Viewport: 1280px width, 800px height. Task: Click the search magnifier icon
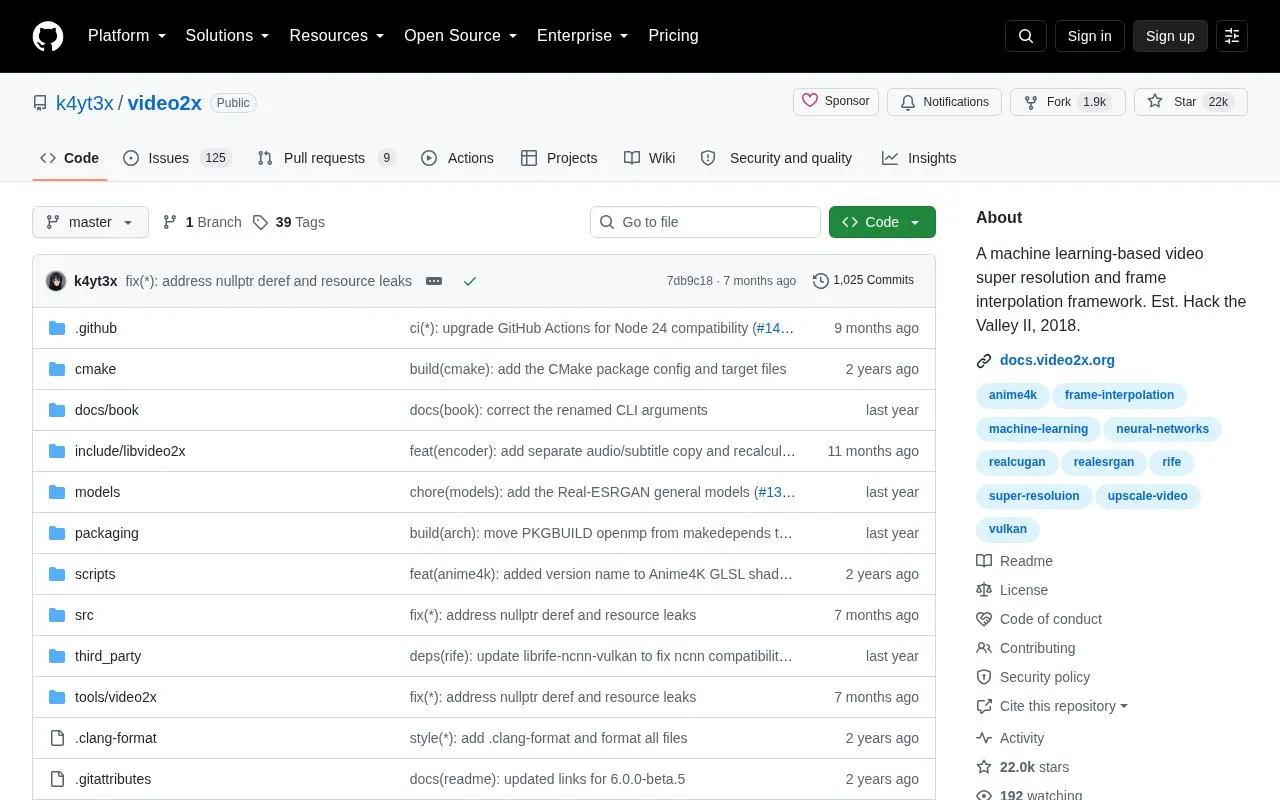(x=1026, y=36)
